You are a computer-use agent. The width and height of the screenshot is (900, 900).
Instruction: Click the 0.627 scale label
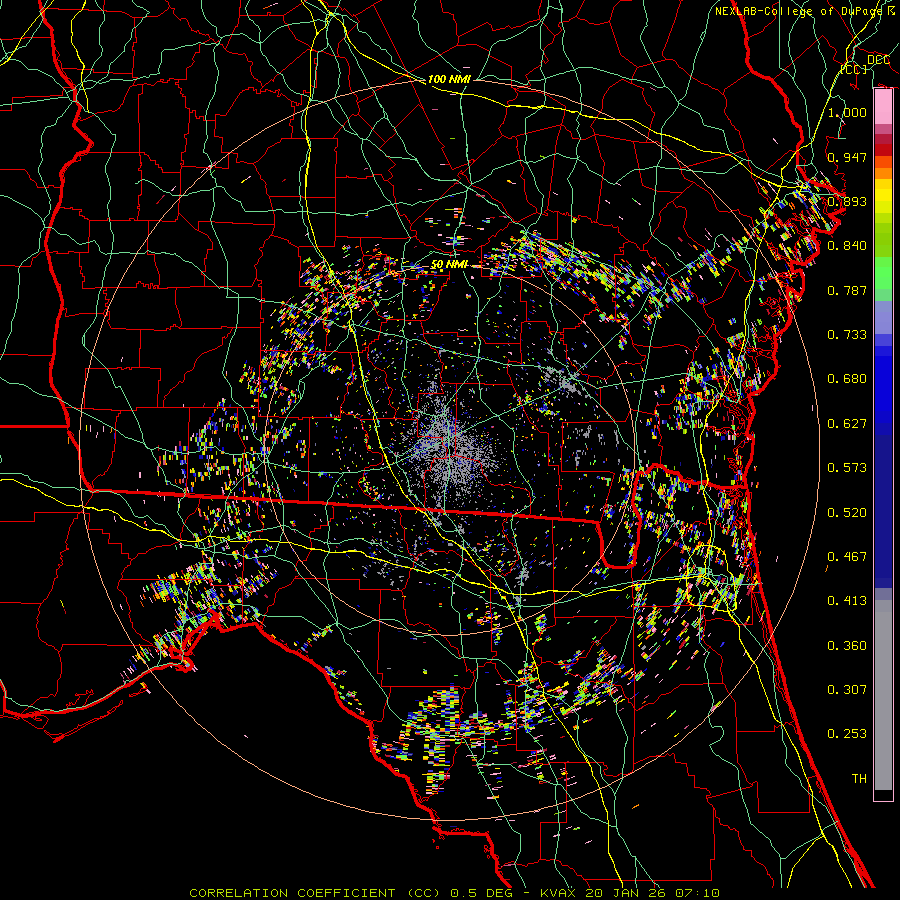(847, 423)
